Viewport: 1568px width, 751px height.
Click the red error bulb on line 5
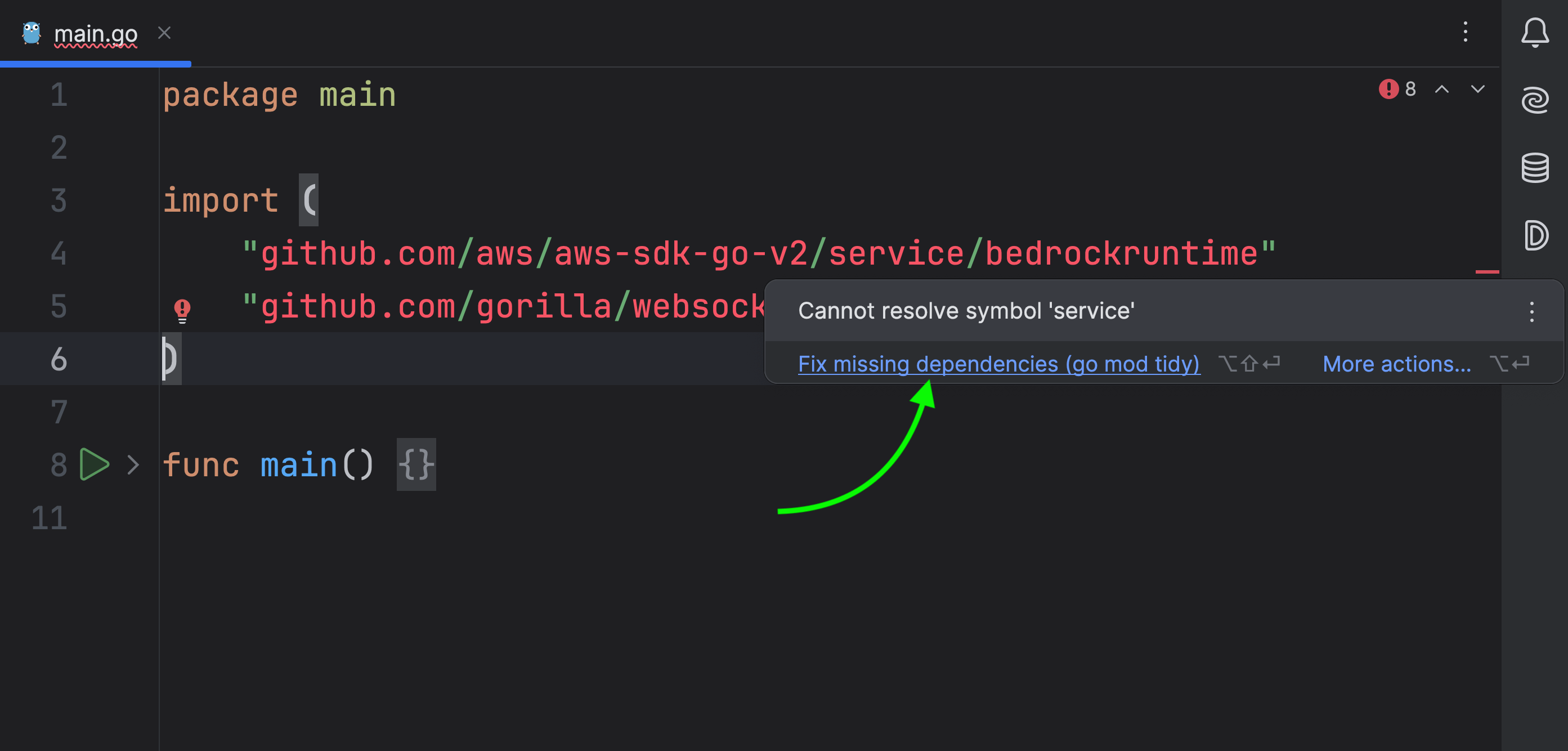(x=182, y=310)
